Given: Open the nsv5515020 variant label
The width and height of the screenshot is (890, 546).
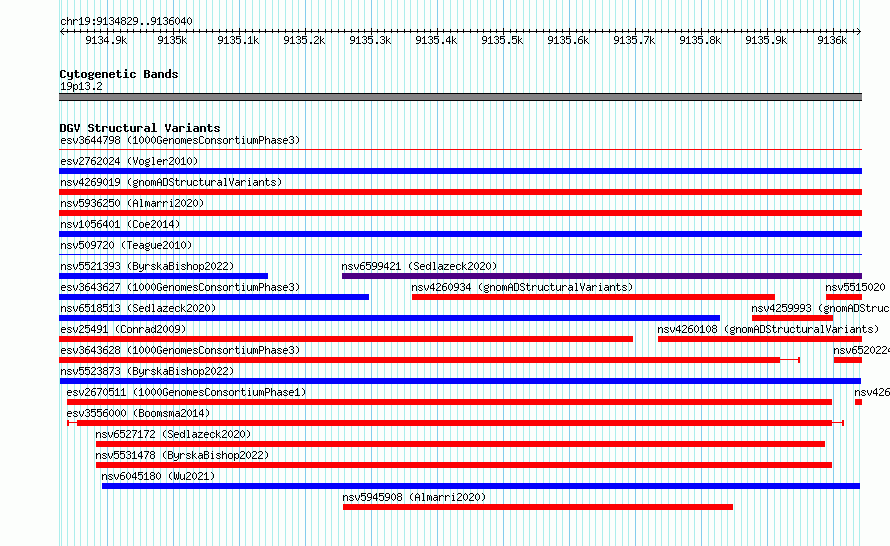Looking at the screenshot, I should [x=855, y=287].
